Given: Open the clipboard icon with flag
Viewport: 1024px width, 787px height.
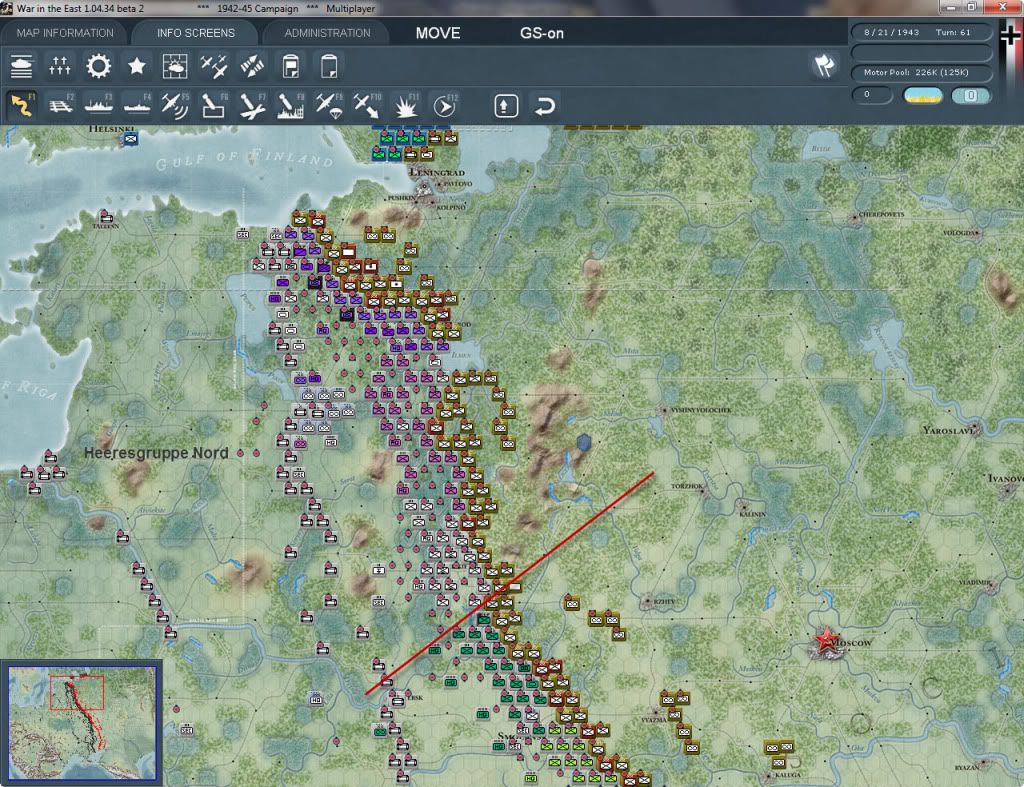Looking at the screenshot, I should coord(291,67).
